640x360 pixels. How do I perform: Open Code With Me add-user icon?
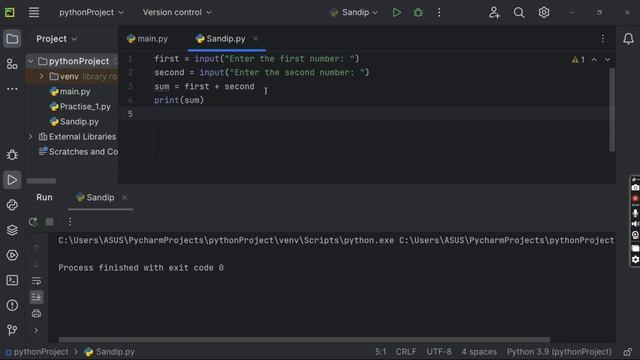[494, 13]
